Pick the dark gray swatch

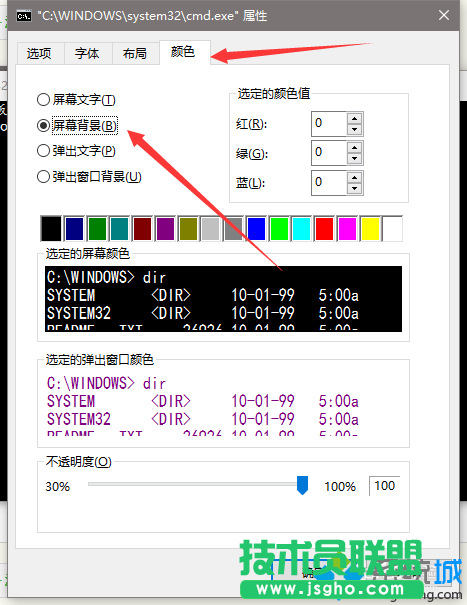234,229
